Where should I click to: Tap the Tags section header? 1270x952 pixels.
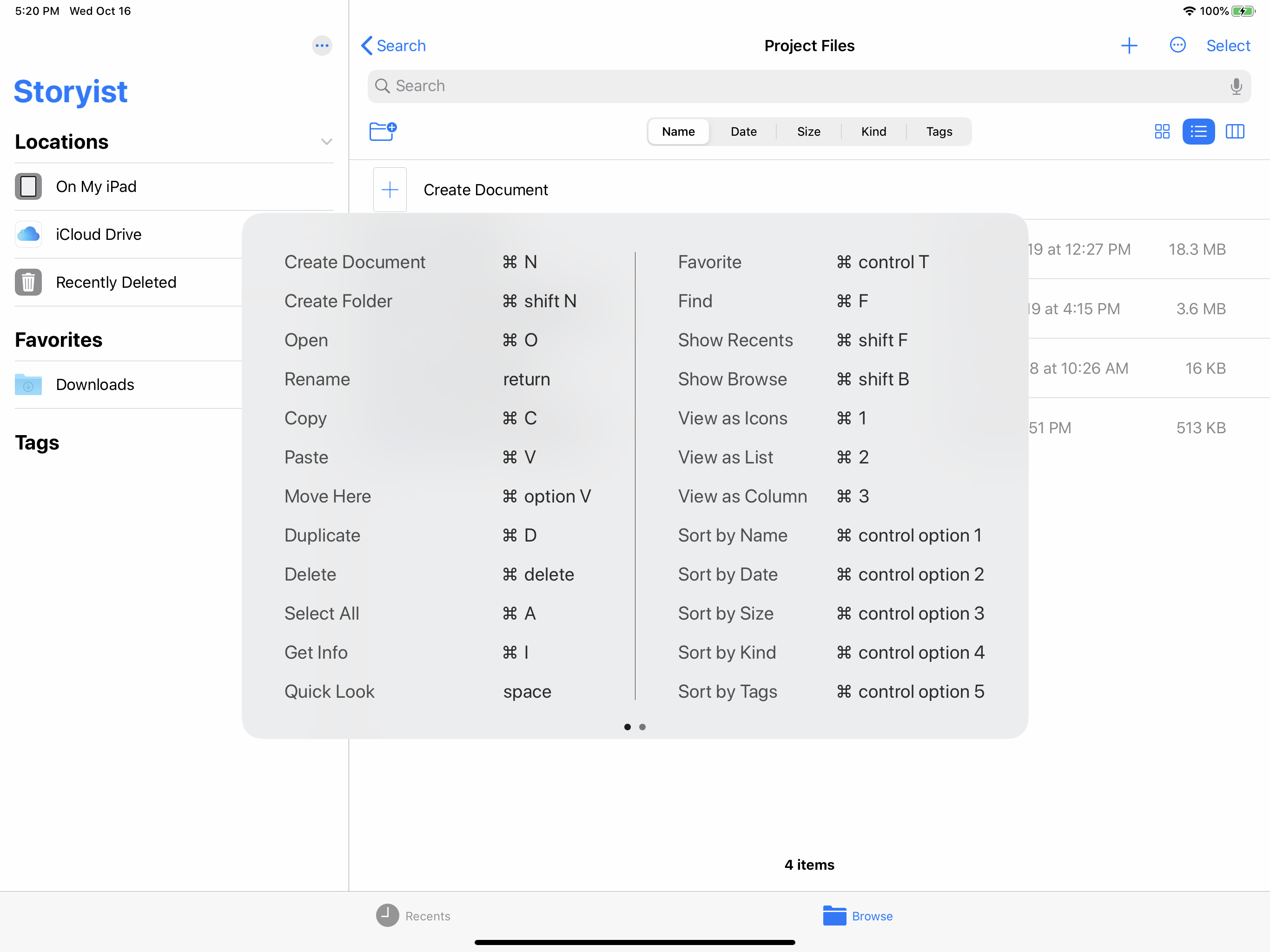[x=37, y=443]
